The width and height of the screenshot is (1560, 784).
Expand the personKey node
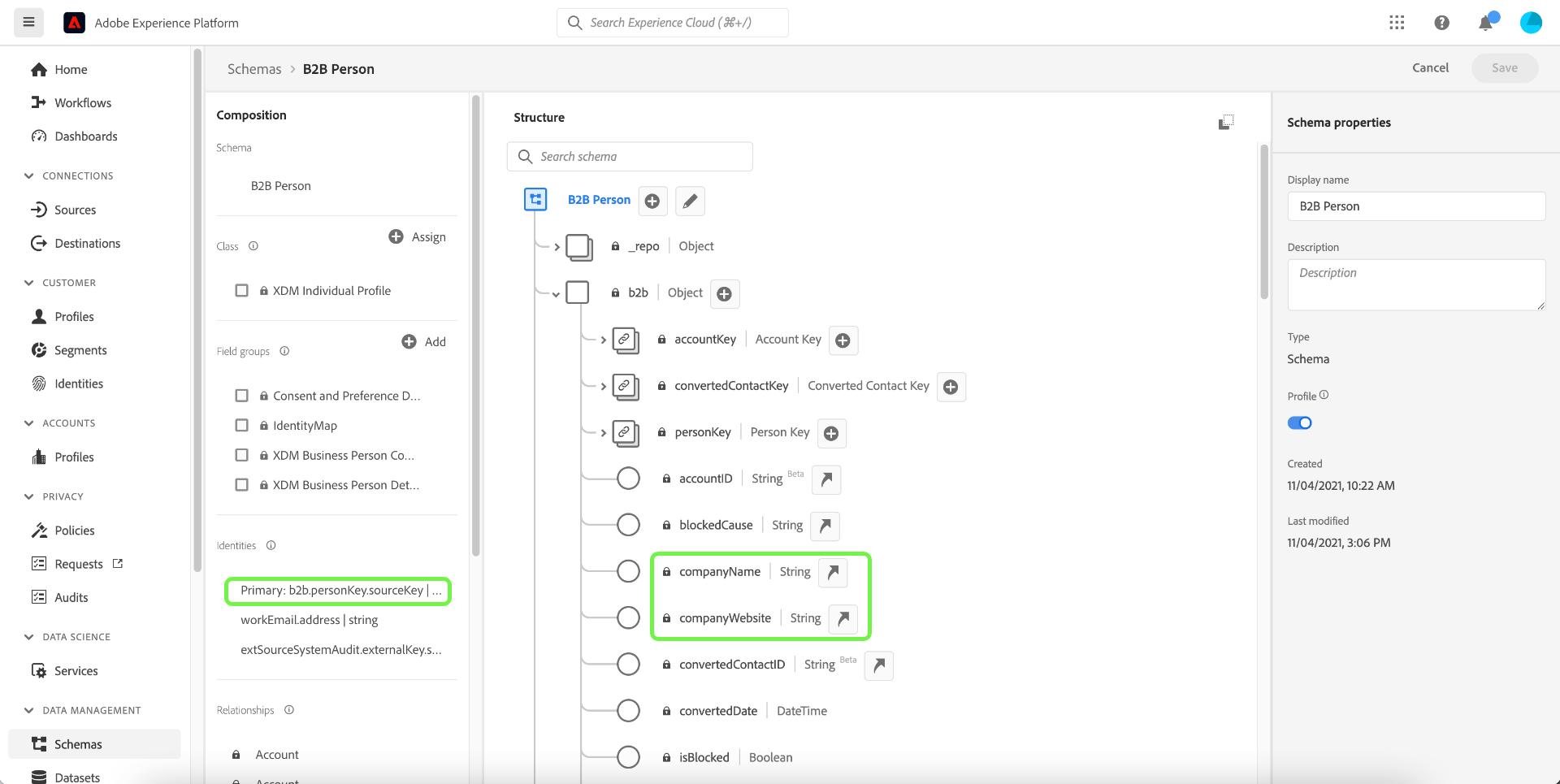coord(604,433)
